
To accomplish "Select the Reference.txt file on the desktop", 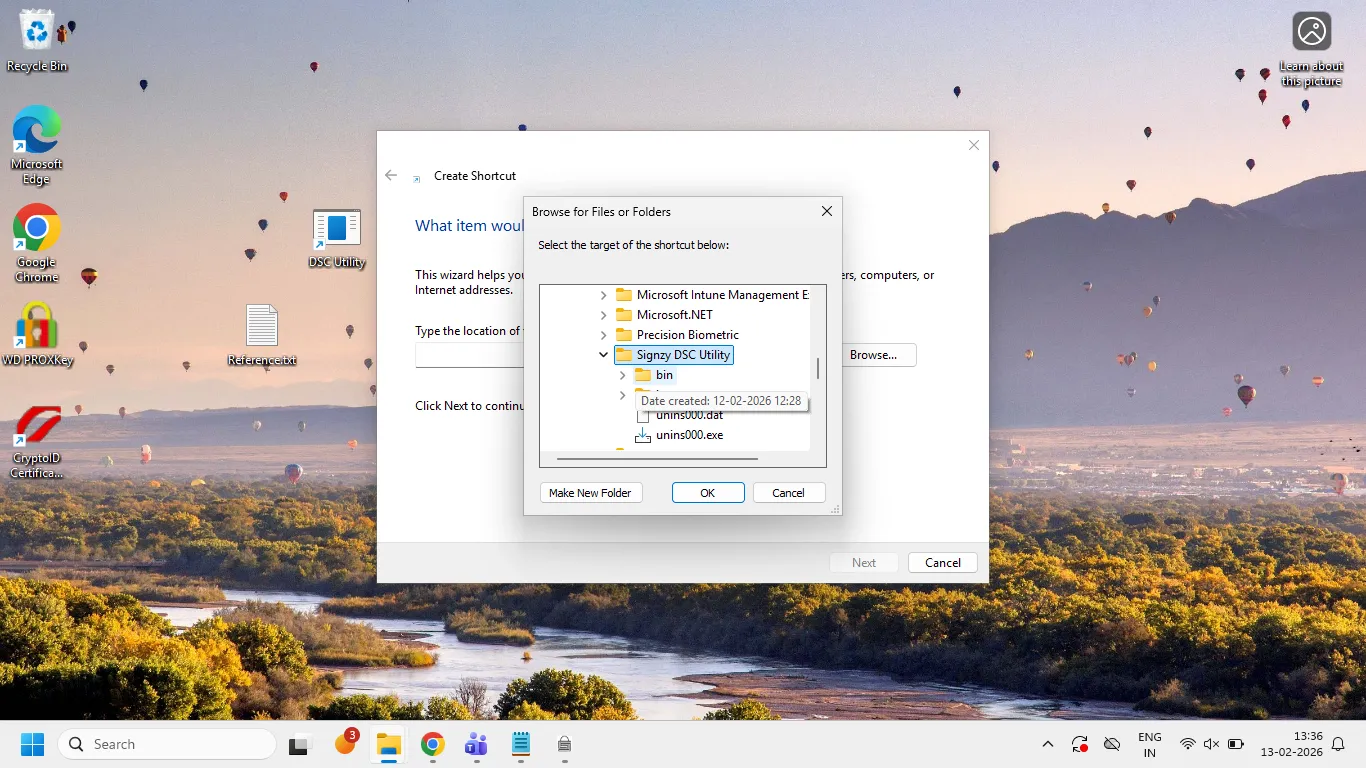I will point(262,335).
